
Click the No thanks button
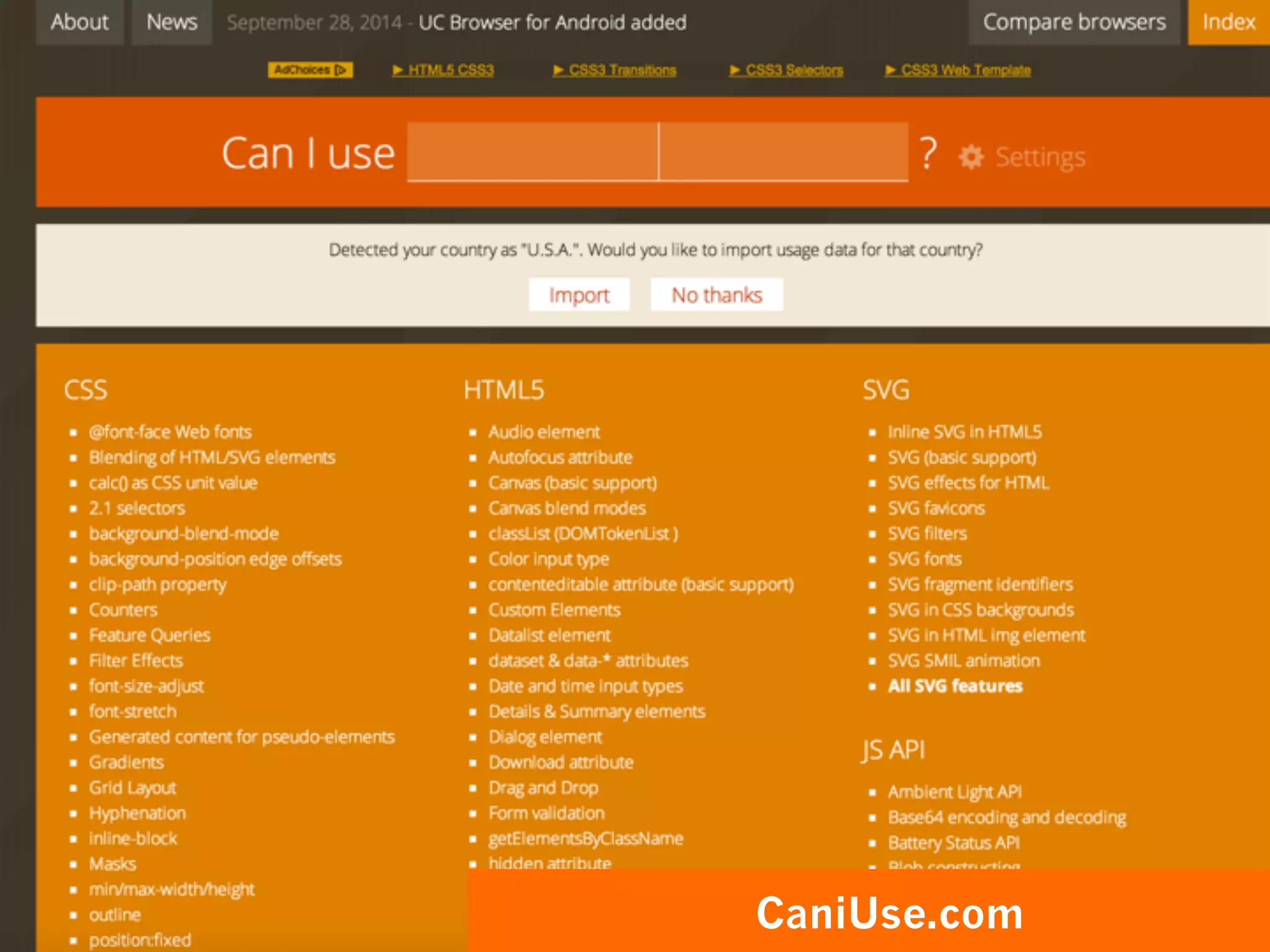(717, 294)
